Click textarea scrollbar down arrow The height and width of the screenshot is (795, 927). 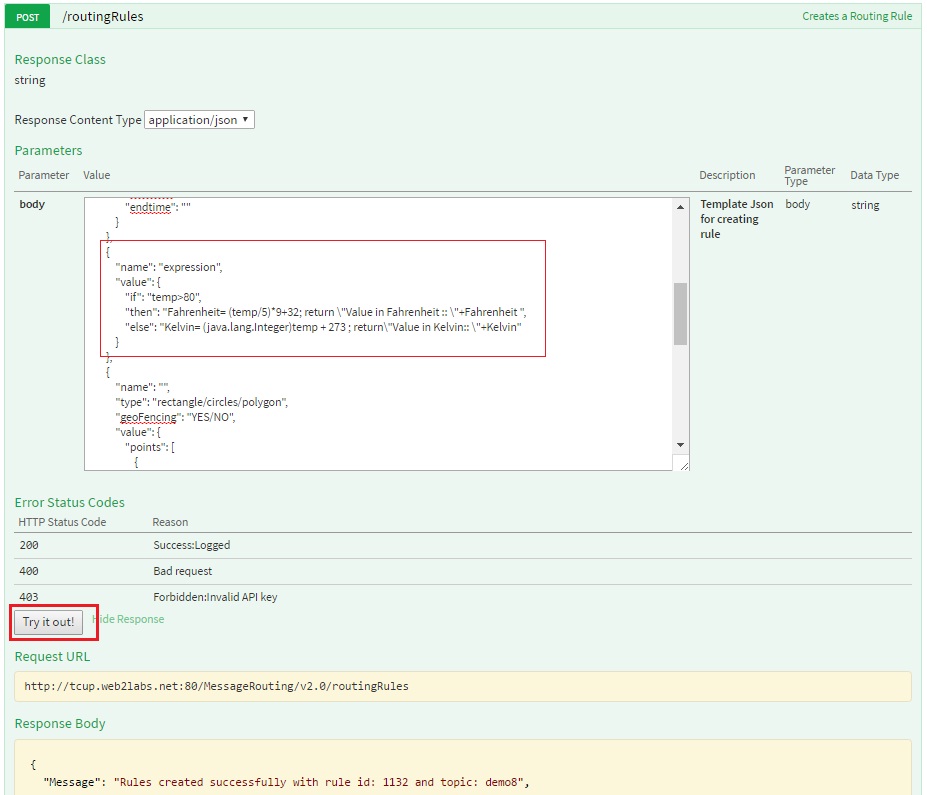680,445
